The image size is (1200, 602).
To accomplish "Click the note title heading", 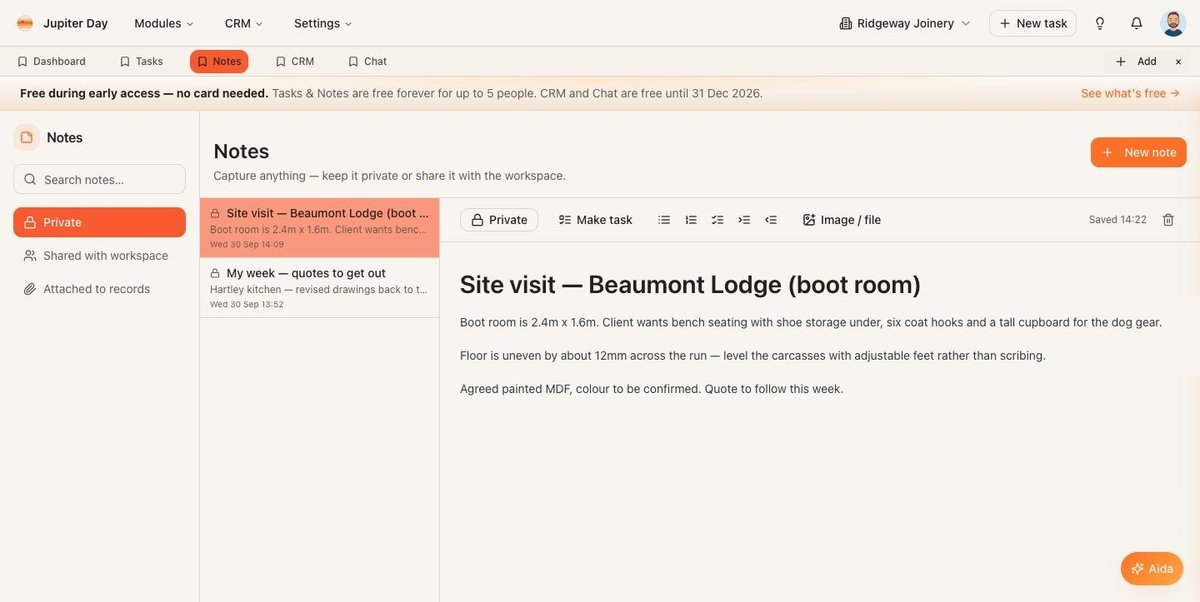I will [690, 284].
